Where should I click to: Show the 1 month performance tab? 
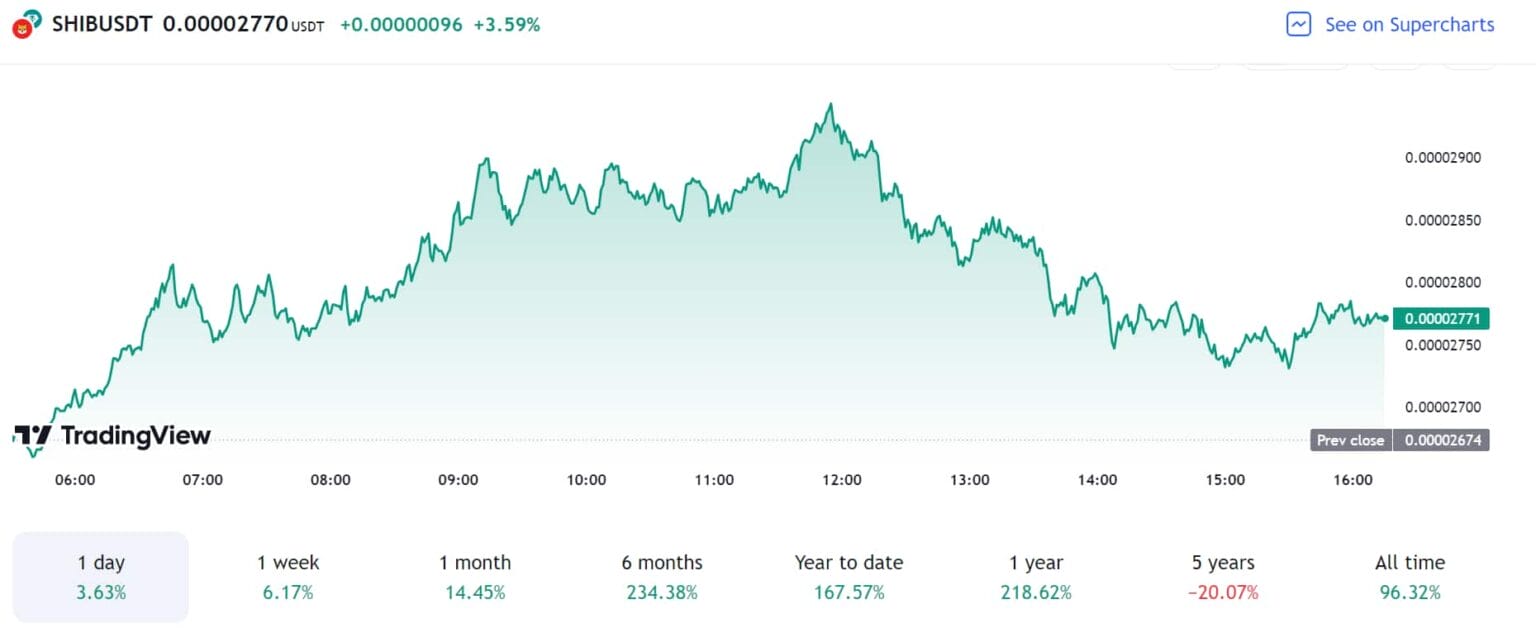(x=475, y=577)
